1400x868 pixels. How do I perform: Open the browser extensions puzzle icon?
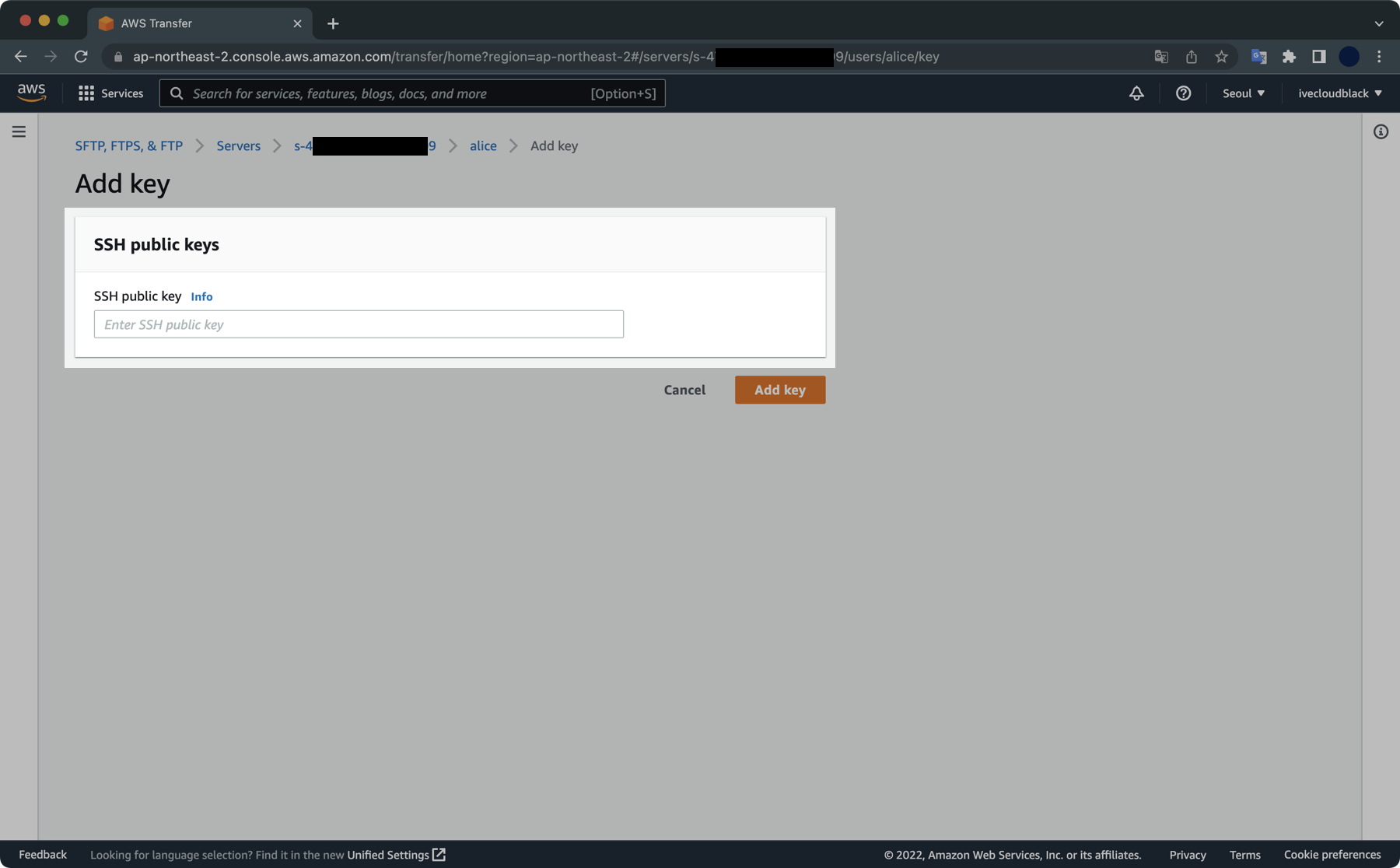tap(1289, 56)
